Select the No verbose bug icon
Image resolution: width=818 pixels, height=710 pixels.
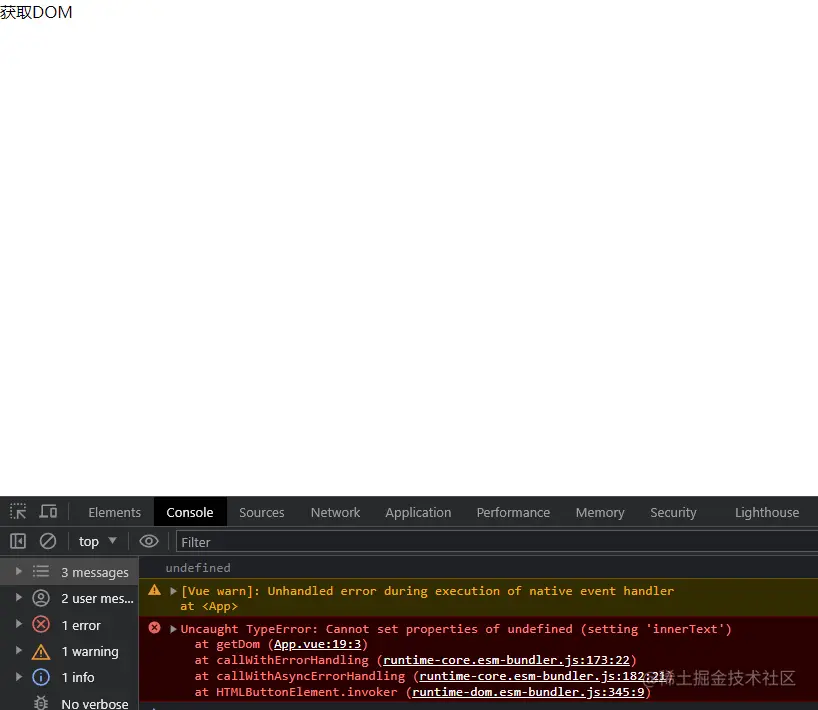click(x=41, y=703)
